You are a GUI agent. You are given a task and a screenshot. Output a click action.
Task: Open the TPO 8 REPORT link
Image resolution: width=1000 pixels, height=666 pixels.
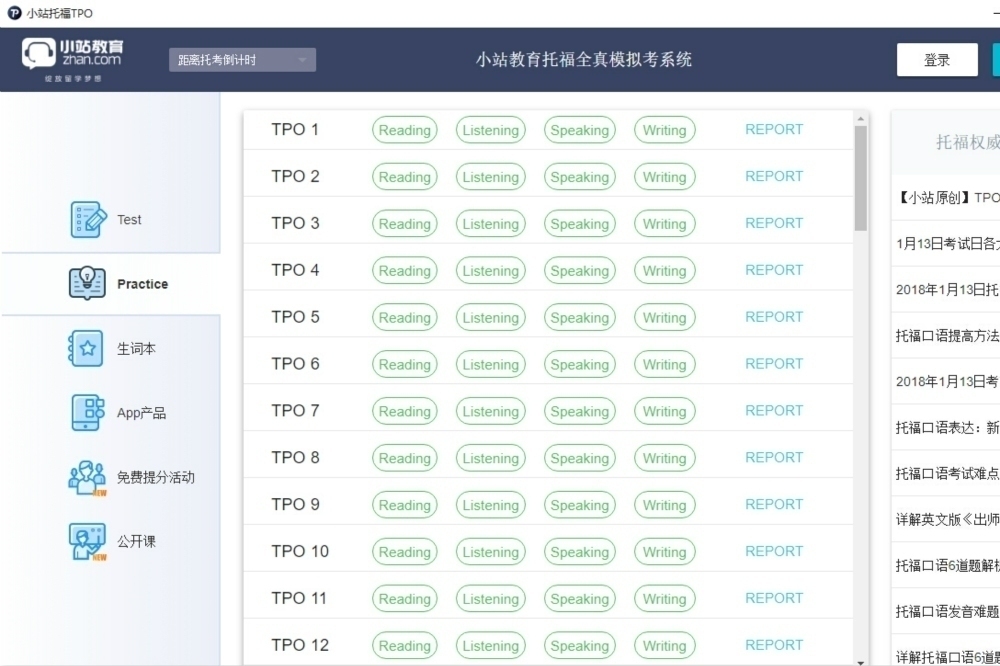pos(774,457)
